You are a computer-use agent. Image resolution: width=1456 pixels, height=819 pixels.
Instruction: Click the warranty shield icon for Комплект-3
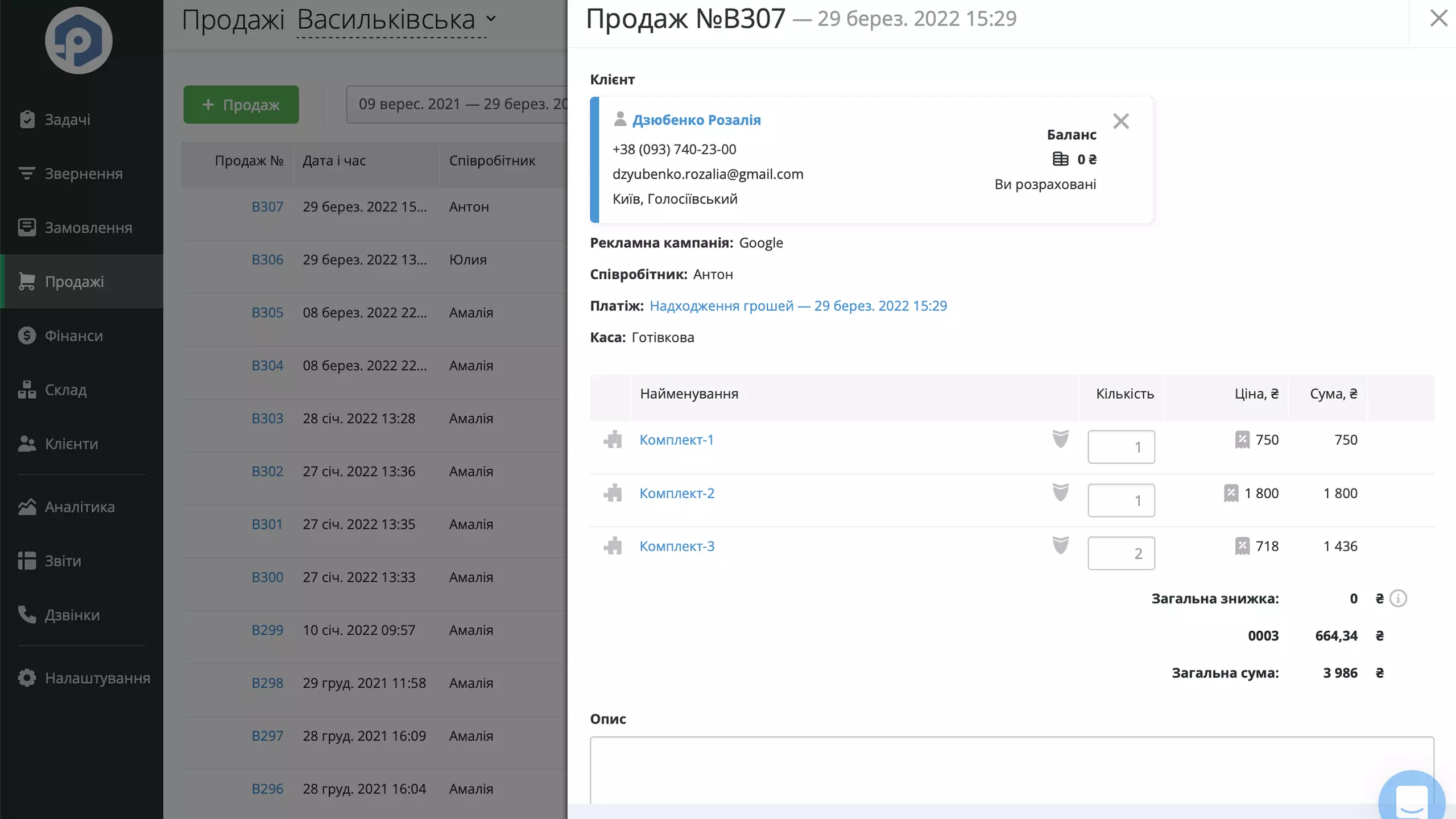click(1060, 545)
